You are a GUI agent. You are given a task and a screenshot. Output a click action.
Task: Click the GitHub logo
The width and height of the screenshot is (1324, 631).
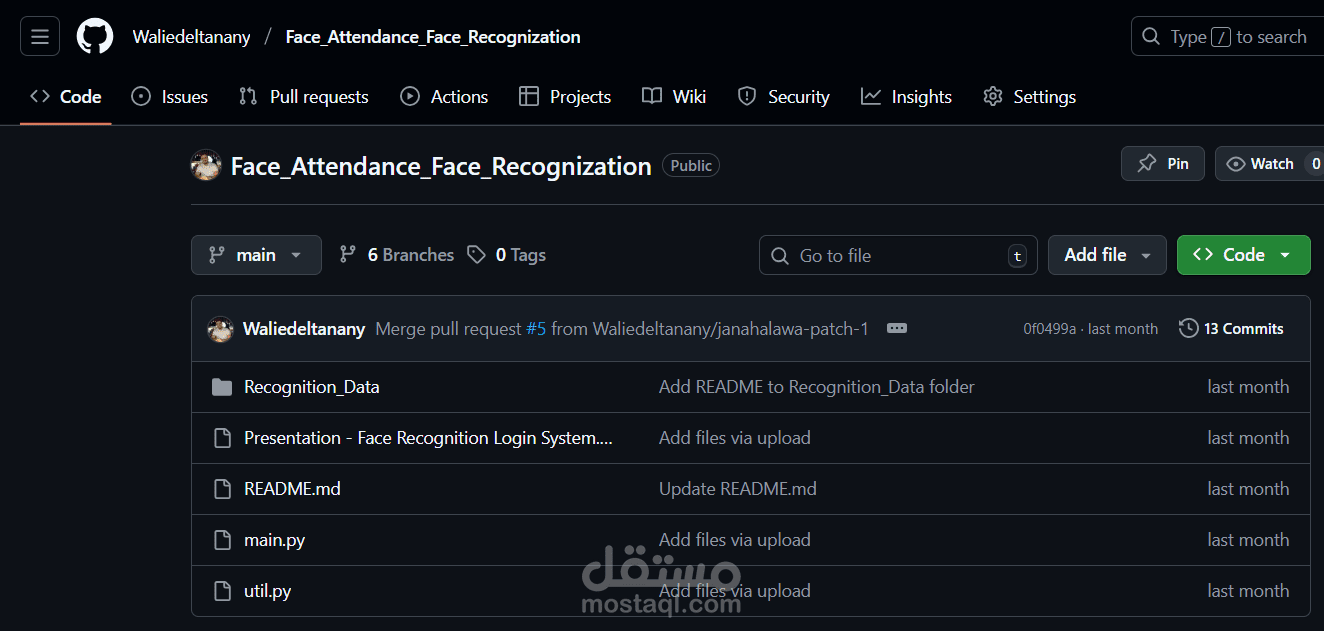(x=94, y=36)
